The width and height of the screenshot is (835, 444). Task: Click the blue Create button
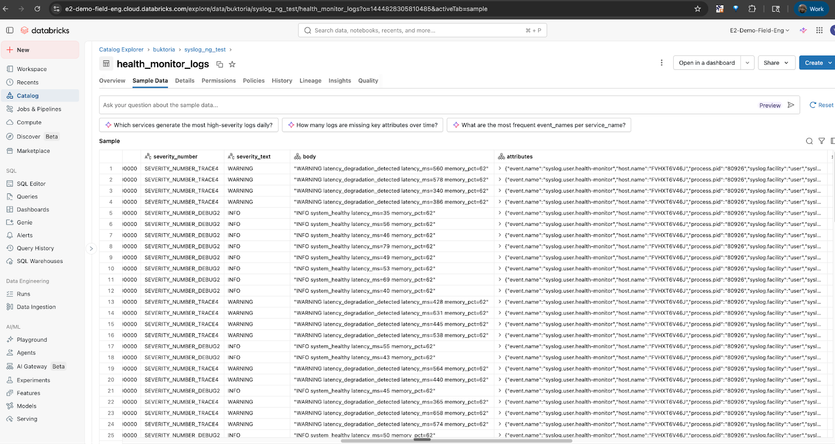click(x=813, y=62)
